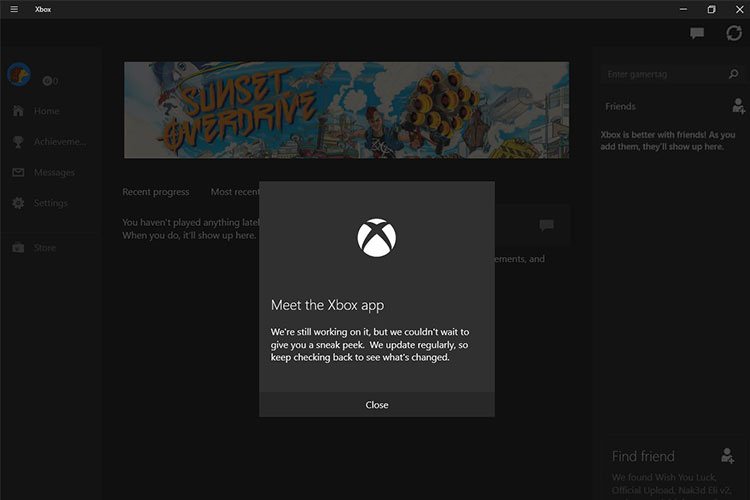This screenshot has width=750, height=500.
Task: Restore down the Xbox window
Action: 711,9
